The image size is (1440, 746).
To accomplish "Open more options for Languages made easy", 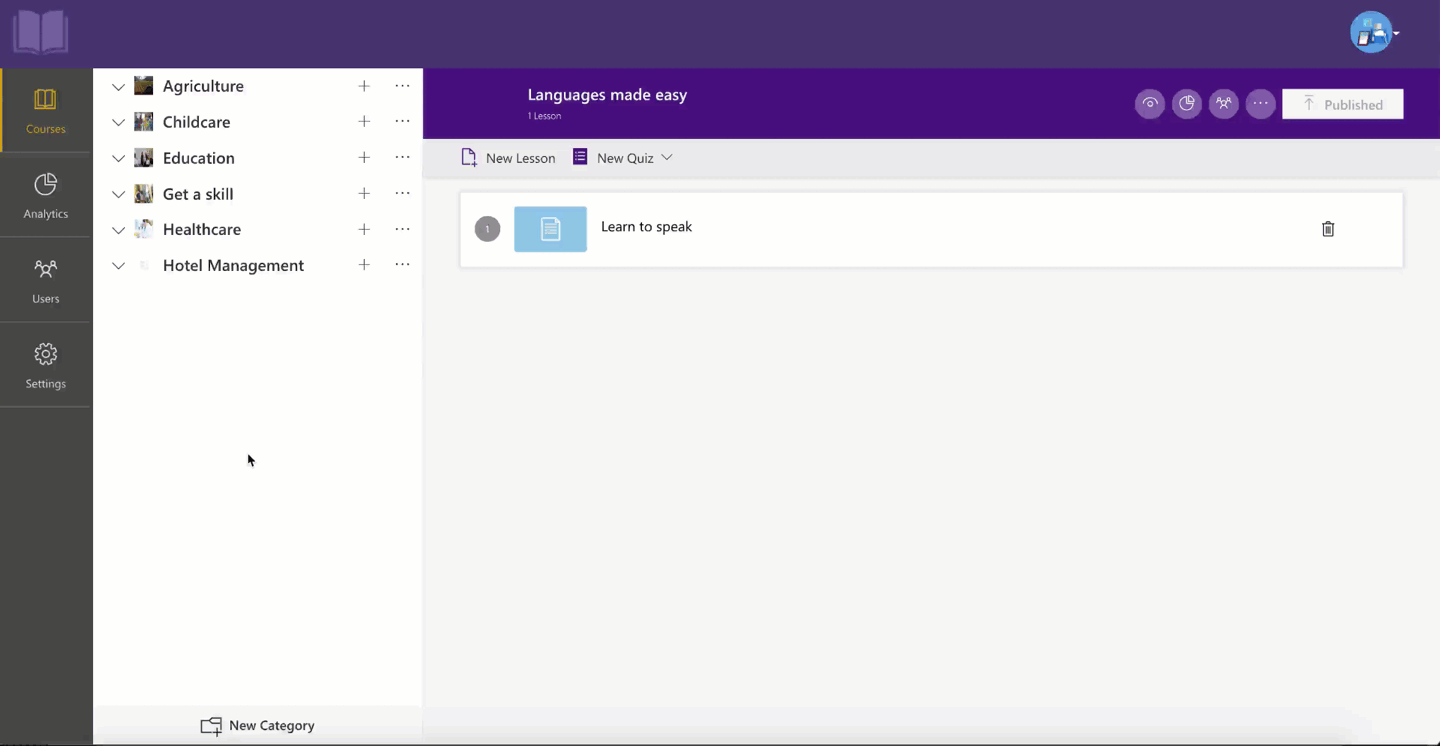I will click(x=1260, y=103).
